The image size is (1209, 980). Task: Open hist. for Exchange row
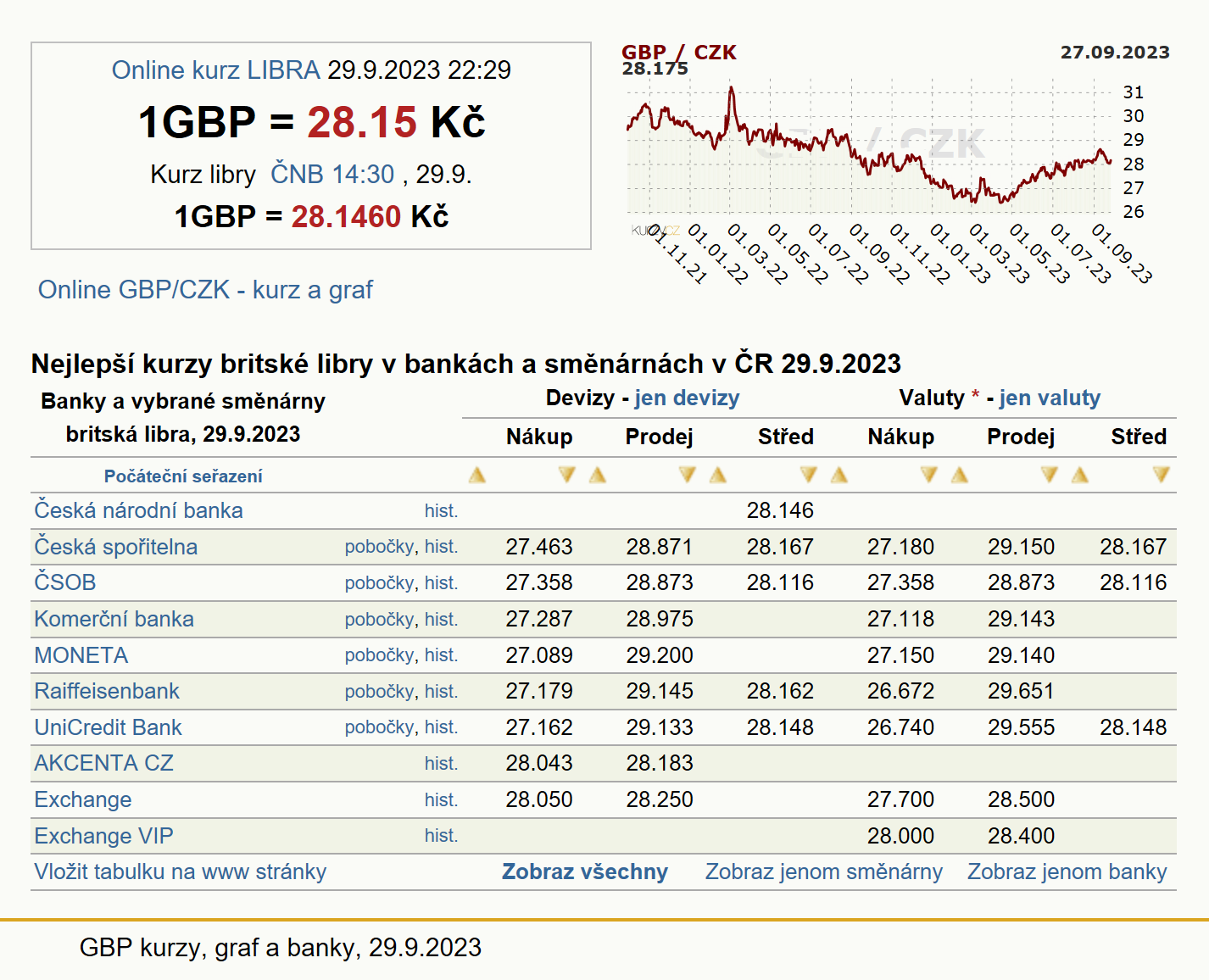tap(441, 800)
